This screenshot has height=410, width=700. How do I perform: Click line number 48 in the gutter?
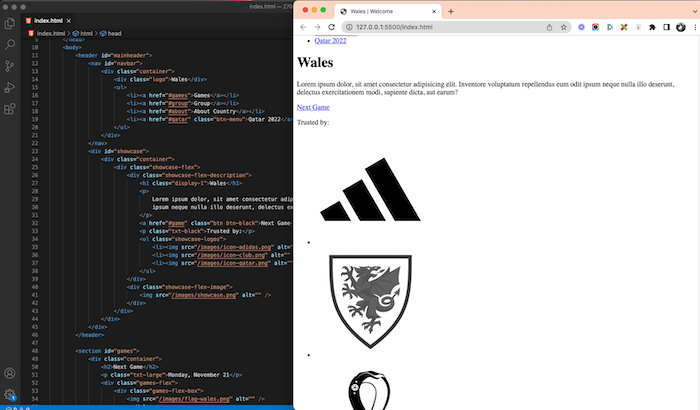35,351
